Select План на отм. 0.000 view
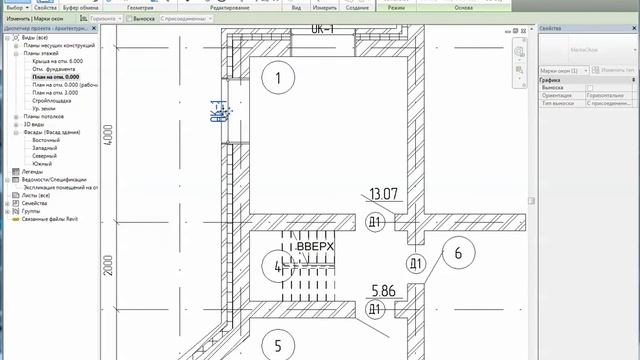 click(56, 77)
